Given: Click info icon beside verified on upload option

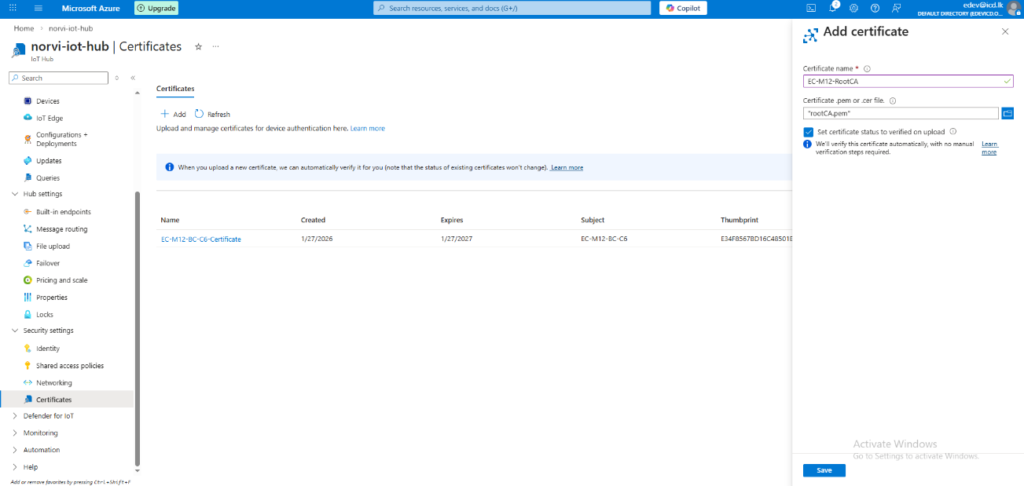Looking at the screenshot, I should (953, 131).
